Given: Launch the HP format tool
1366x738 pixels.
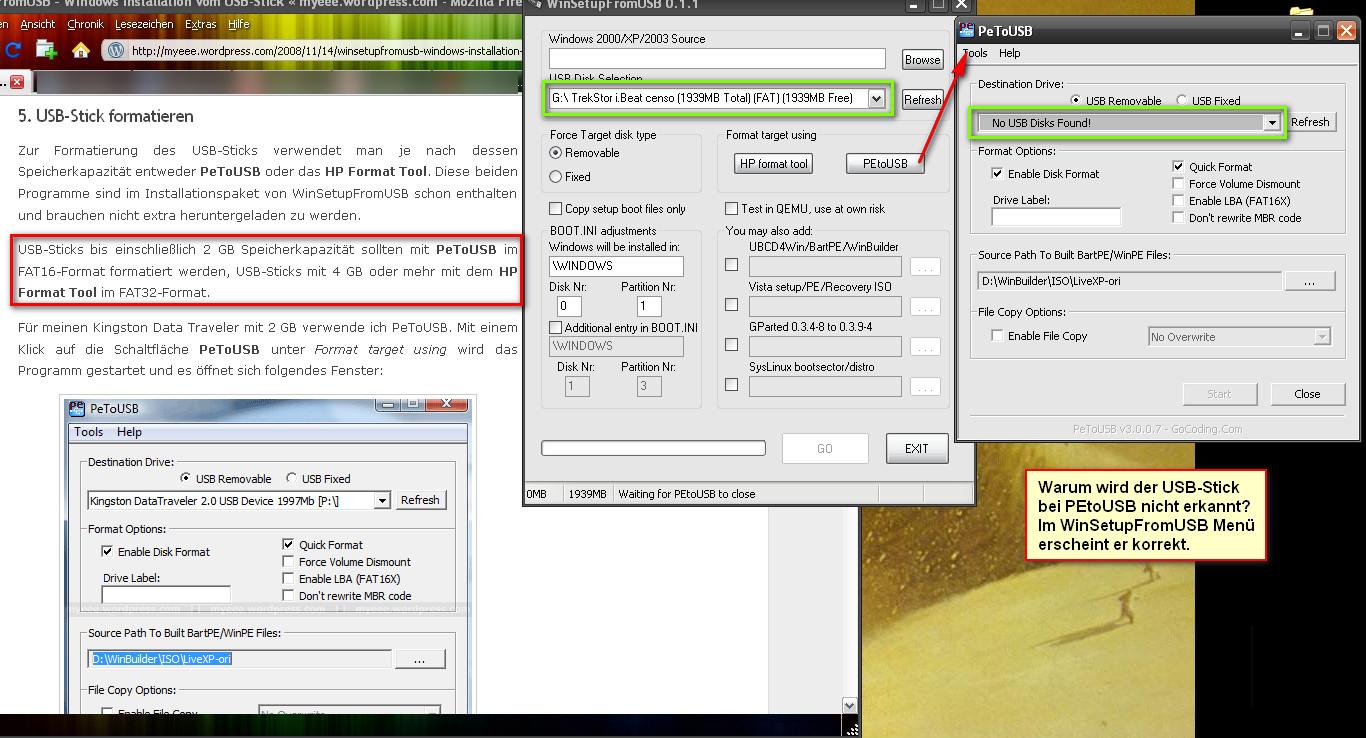Looking at the screenshot, I should (773, 164).
